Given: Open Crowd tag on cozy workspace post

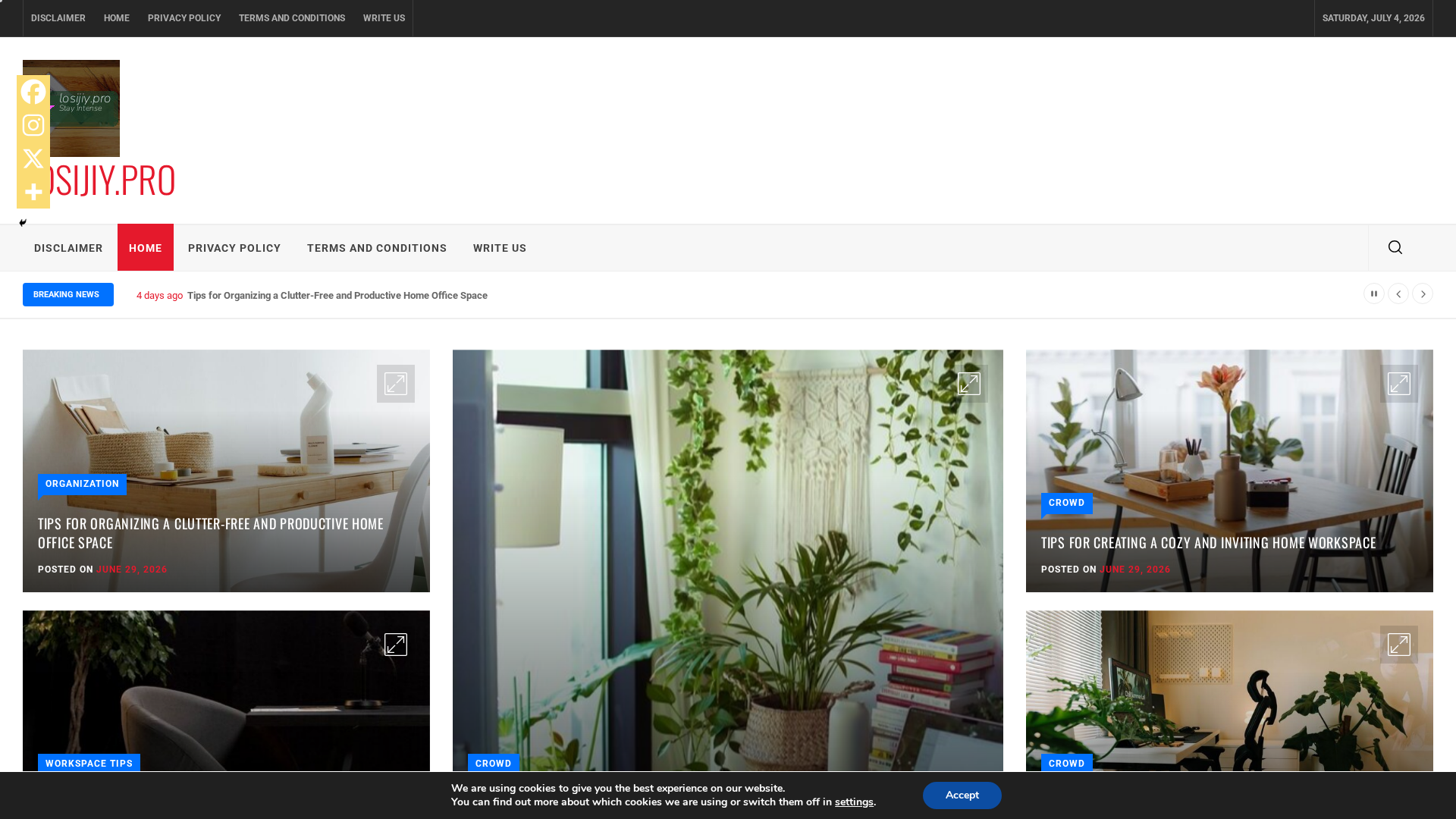Looking at the screenshot, I should (1067, 503).
